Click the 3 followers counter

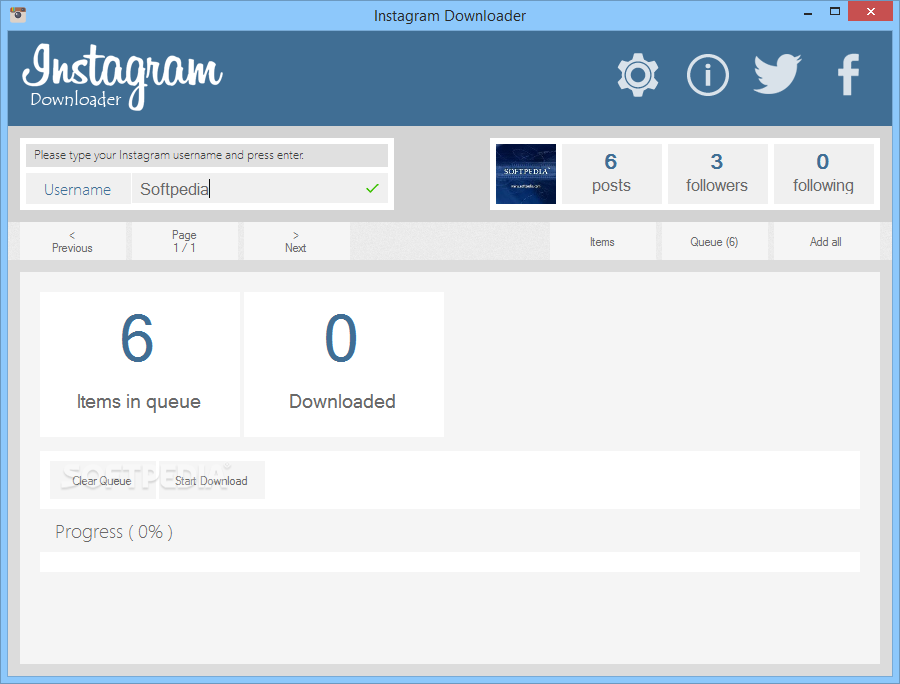(717, 174)
